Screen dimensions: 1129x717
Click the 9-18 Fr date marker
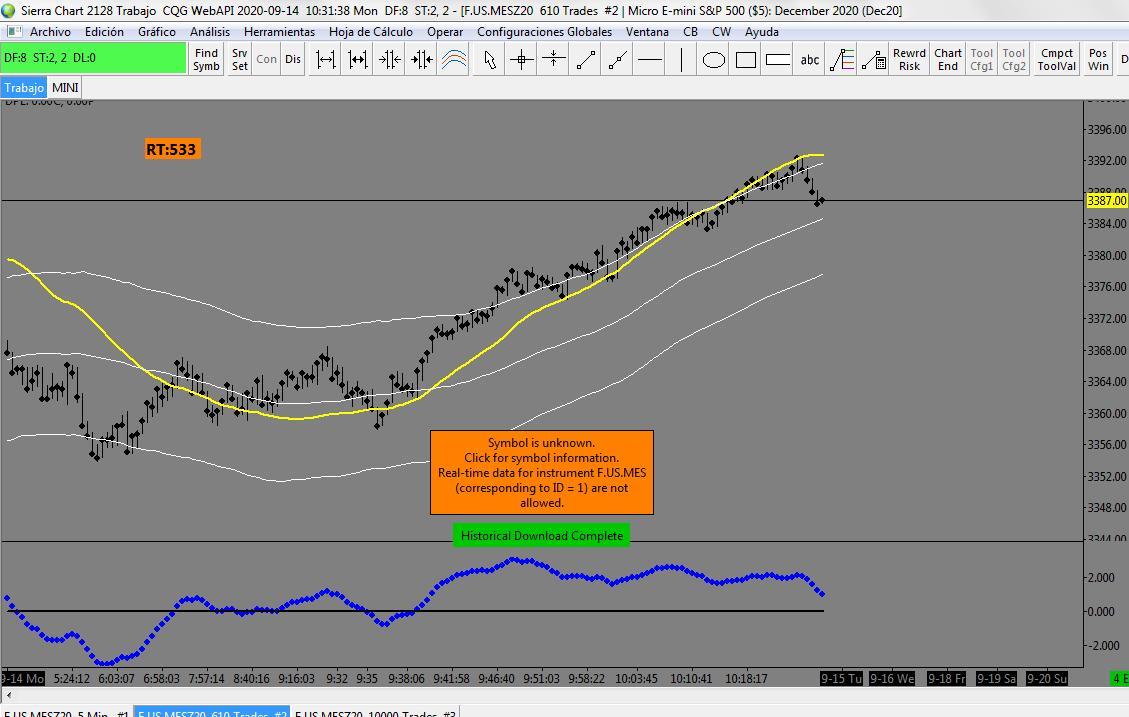[x=946, y=678]
